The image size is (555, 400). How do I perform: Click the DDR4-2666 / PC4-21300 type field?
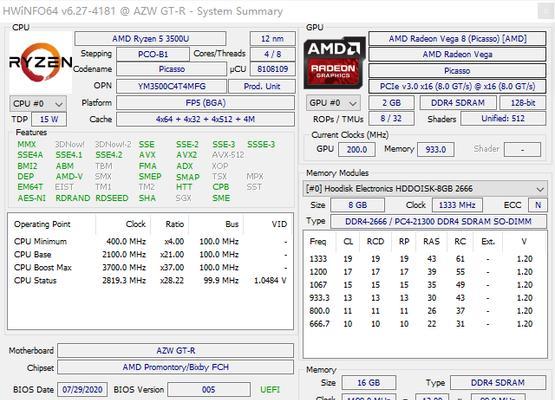pyautogui.click(x=438, y=222)
